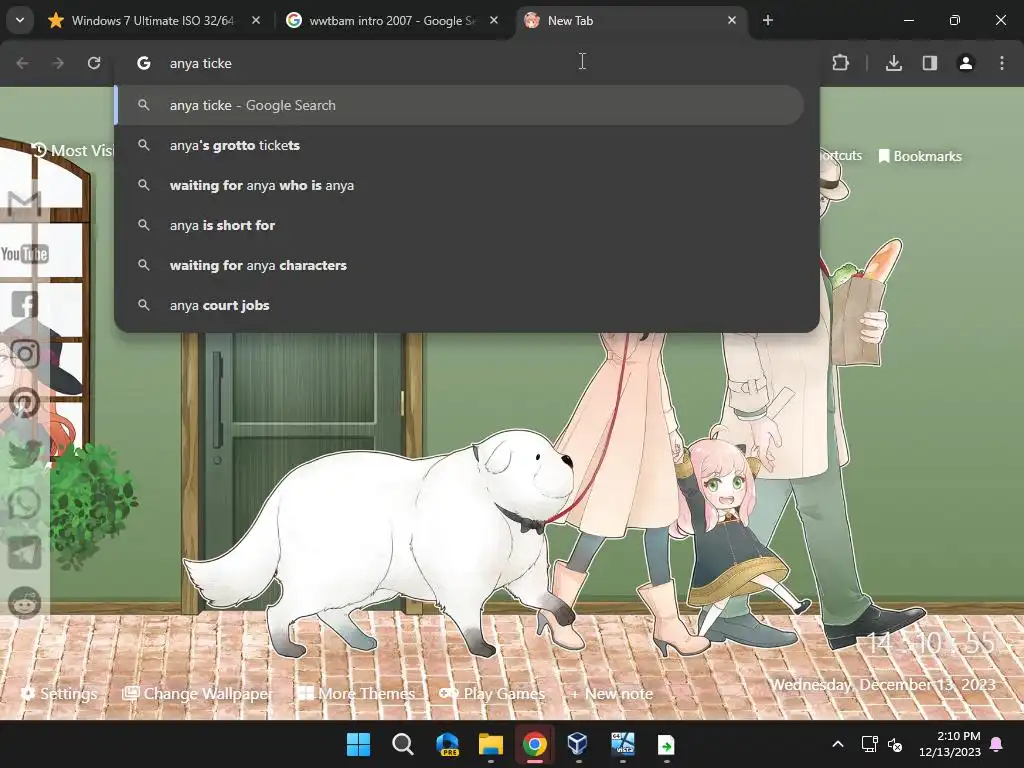Open VirtualBox cube icon in taskbar

tap(578, 744)
